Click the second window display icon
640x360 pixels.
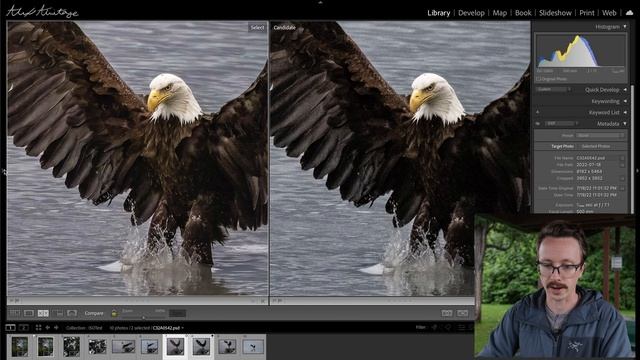pyautogui.click(x=24, y=327)
